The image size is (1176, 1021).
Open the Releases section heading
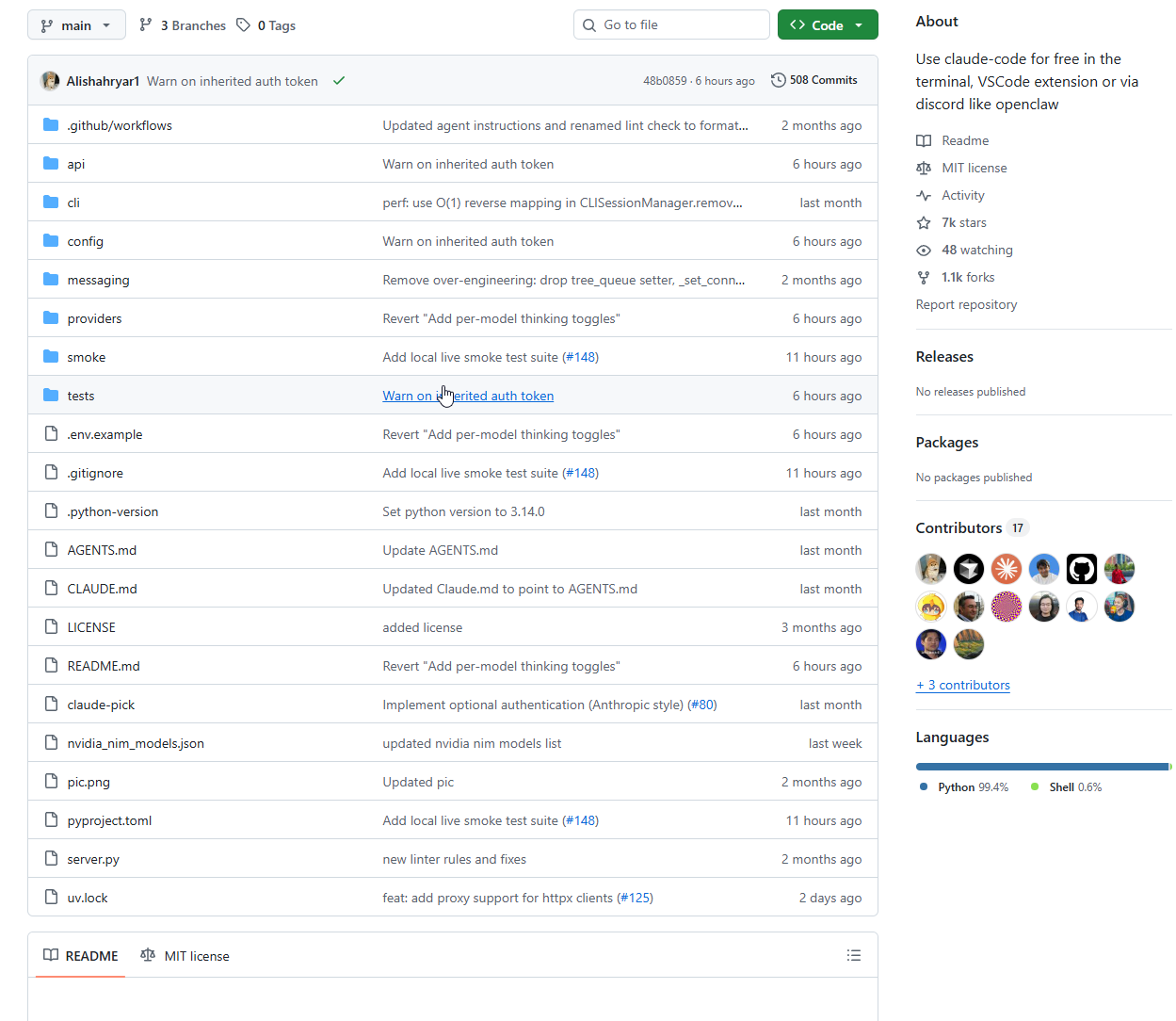944,356
